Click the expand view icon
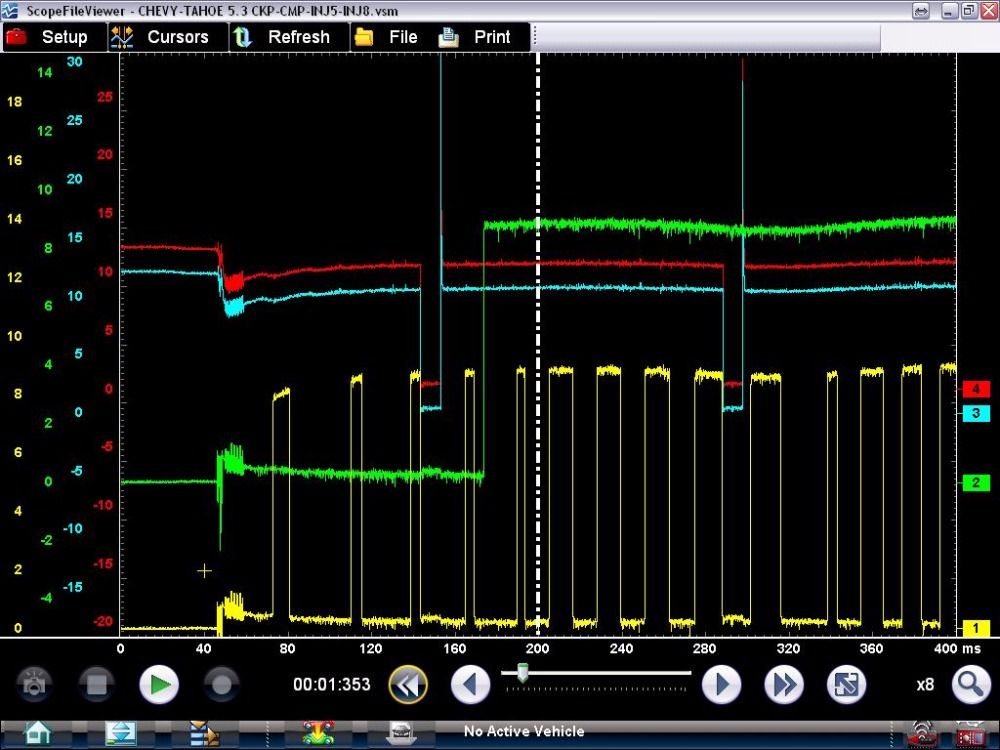This screenshot has width=1000, height=750. (x=846, y=685)
